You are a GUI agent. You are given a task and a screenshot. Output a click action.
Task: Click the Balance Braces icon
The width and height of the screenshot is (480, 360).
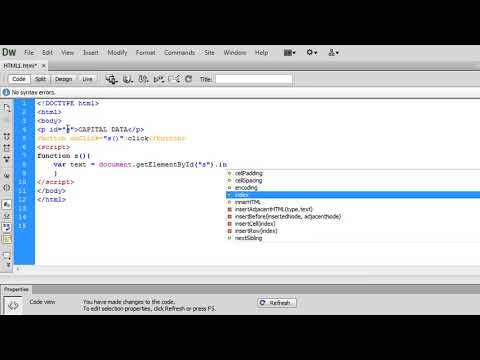pos(7,187)
